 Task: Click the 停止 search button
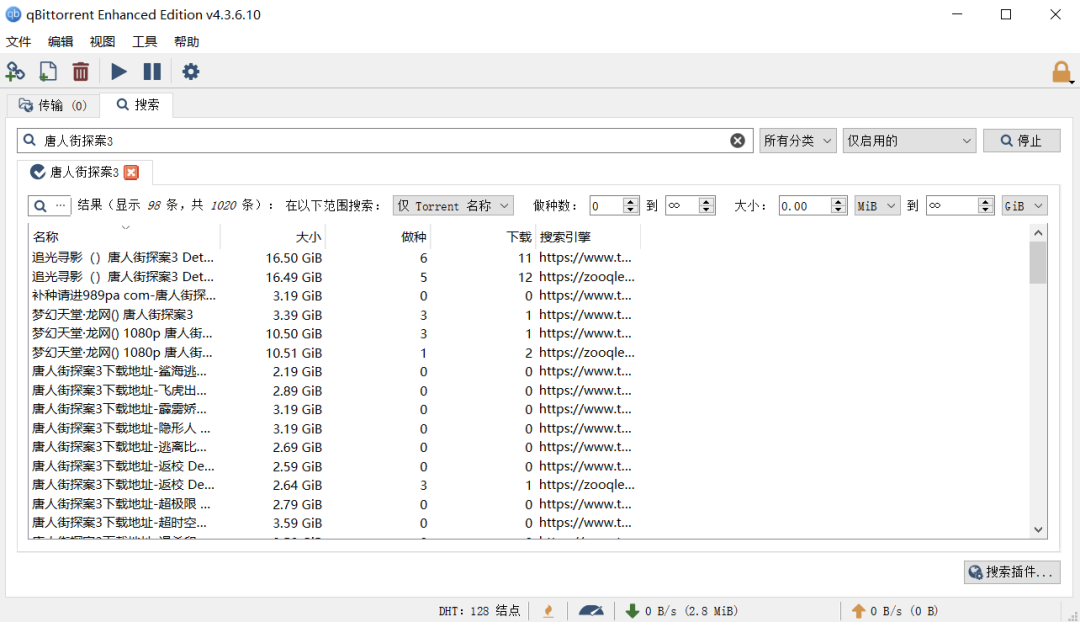(1021, 141)
